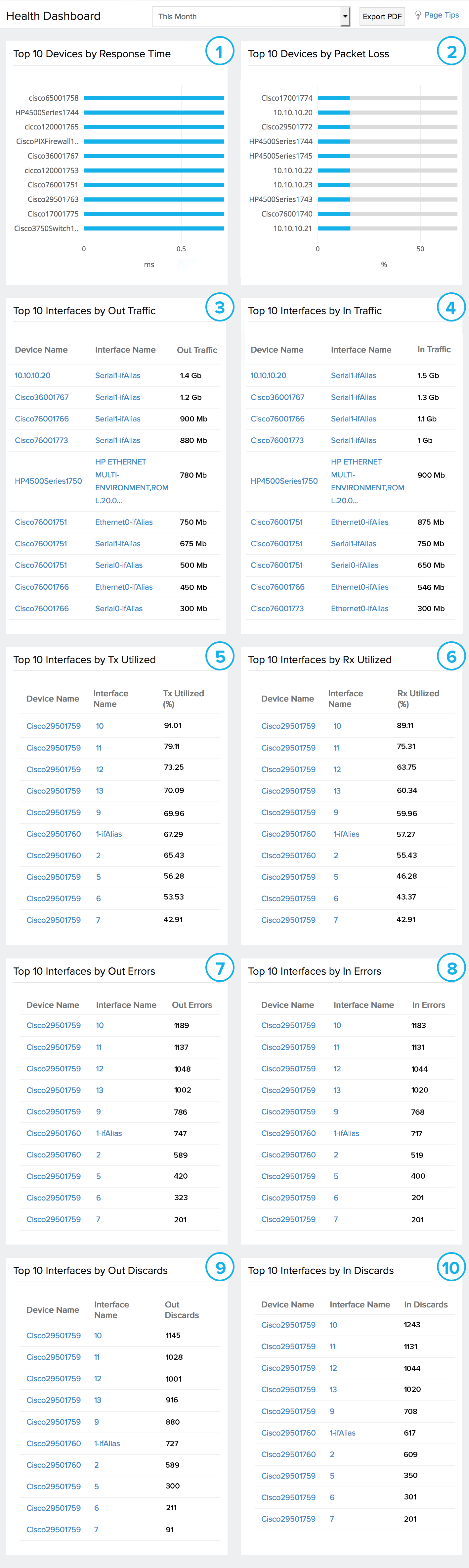Click numbered badge 3 on Out Traffic widget
The width and height of the screenshot is (469, 1568).
pyautogui.click(x=219, y=307)
